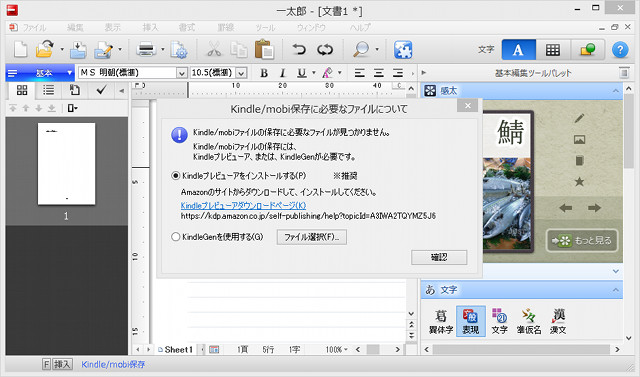The width and height of the screenshot is (640, 377).
Task: Click the もっと見る button
Action: click(582, 240)
